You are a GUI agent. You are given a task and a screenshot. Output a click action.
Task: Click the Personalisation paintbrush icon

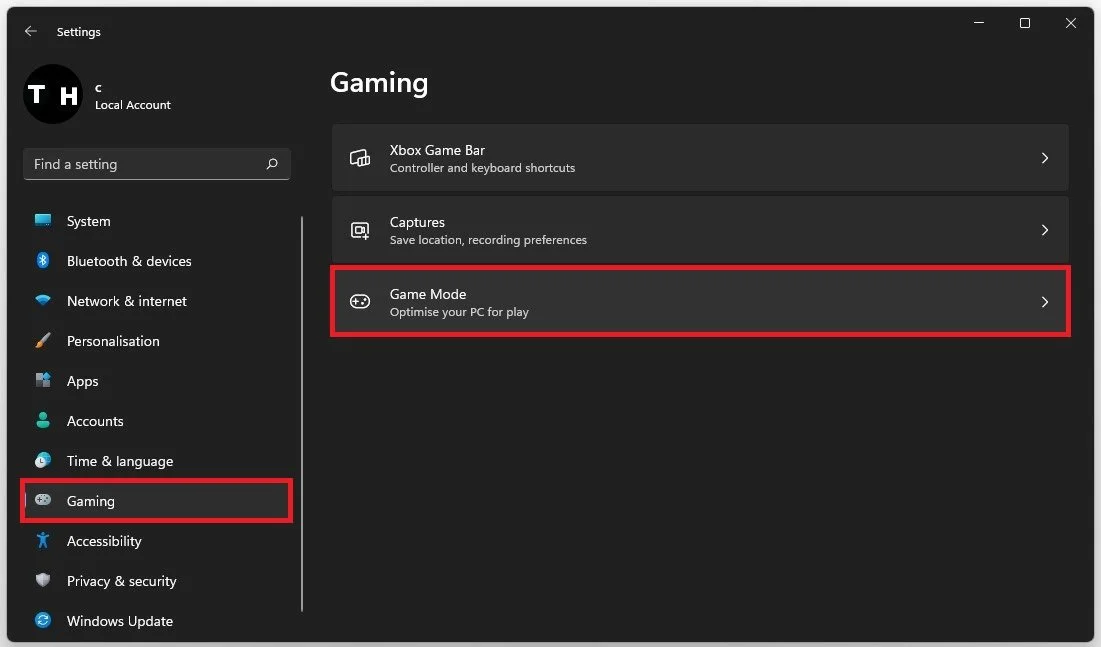pos(43,341)
